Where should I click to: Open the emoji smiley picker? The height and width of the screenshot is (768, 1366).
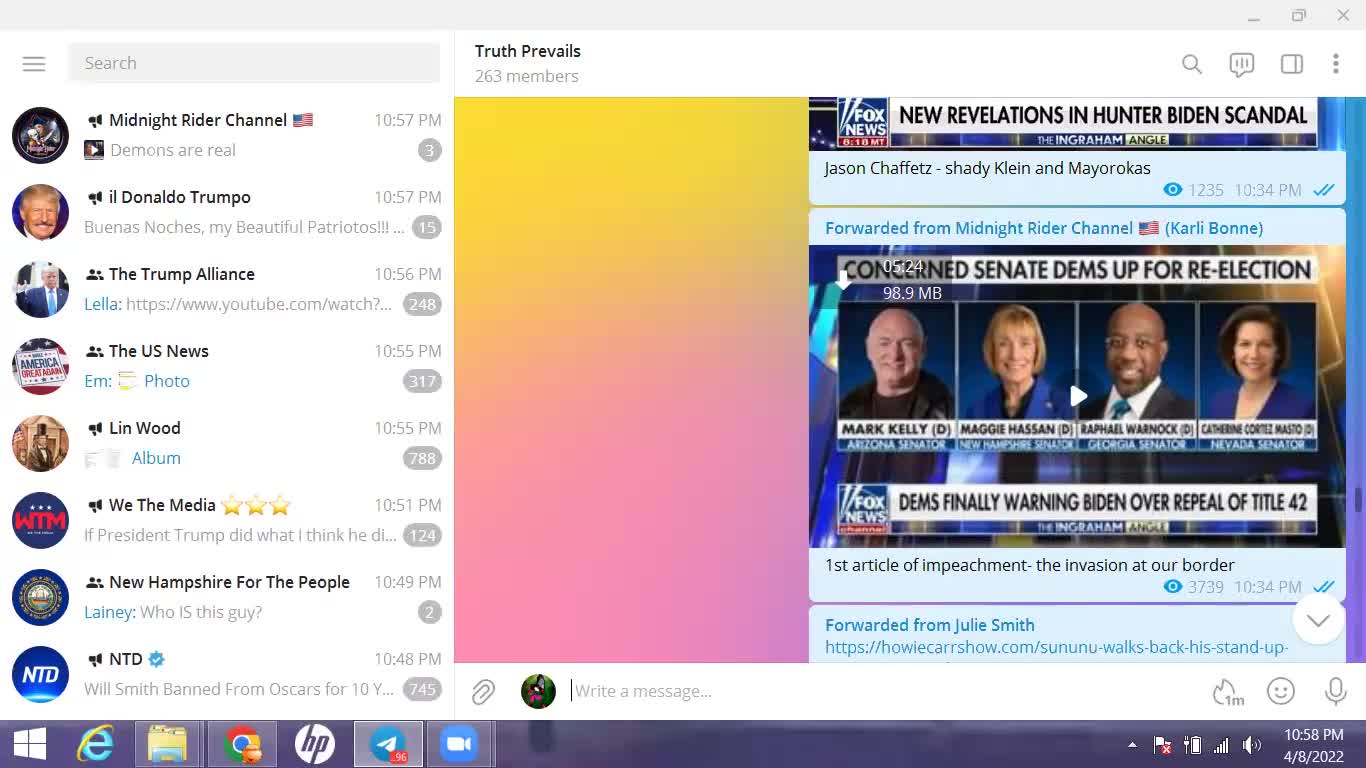coord(1281,691)
